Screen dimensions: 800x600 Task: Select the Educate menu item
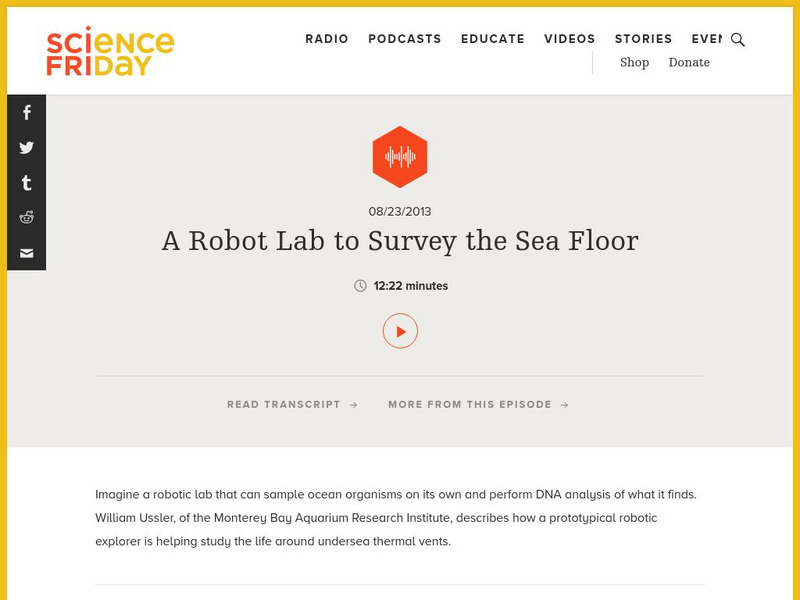coord(492,39)
